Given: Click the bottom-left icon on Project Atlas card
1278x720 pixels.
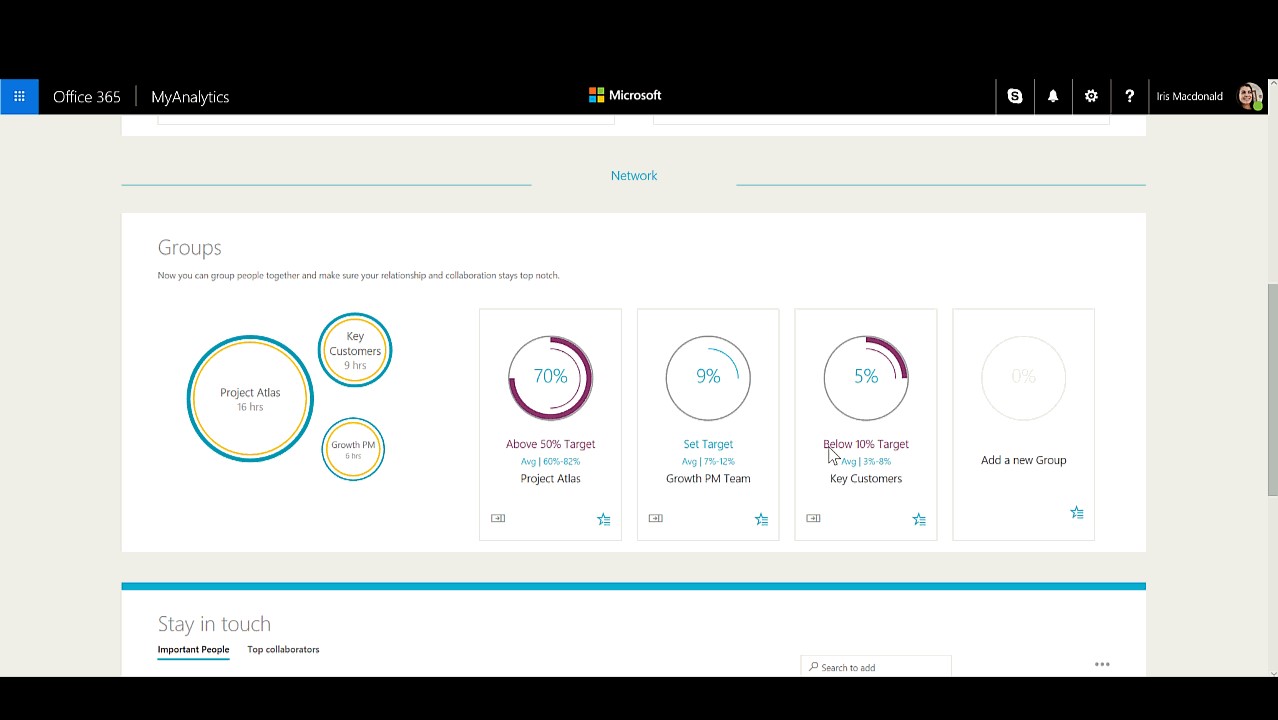Looking at the screenshot, I should click(498, 518).
